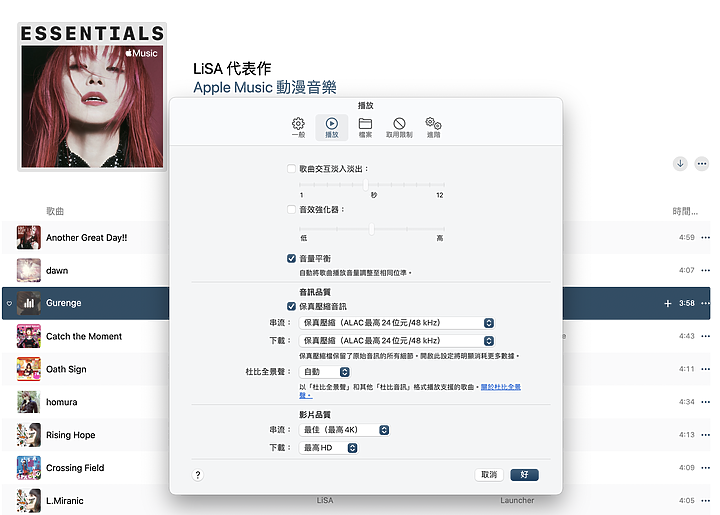720x515 pixels.
Task: Open the LiSA Essentials album cover
Action: coord(92,97)
